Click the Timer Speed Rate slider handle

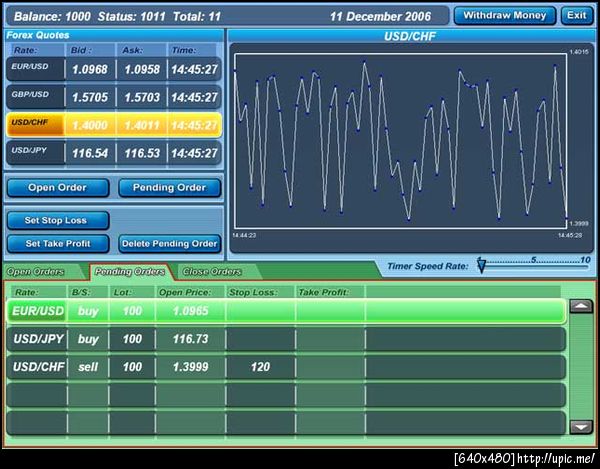coord(481,266)
